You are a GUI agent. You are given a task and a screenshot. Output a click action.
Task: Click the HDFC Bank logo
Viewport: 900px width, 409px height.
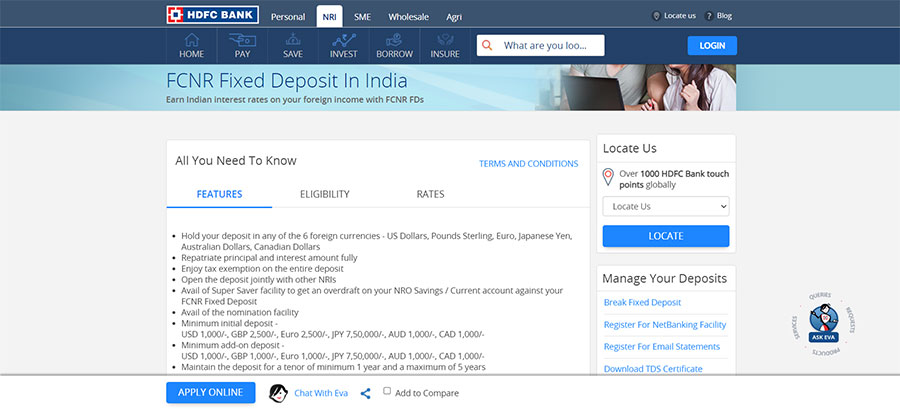pos(212,15)
